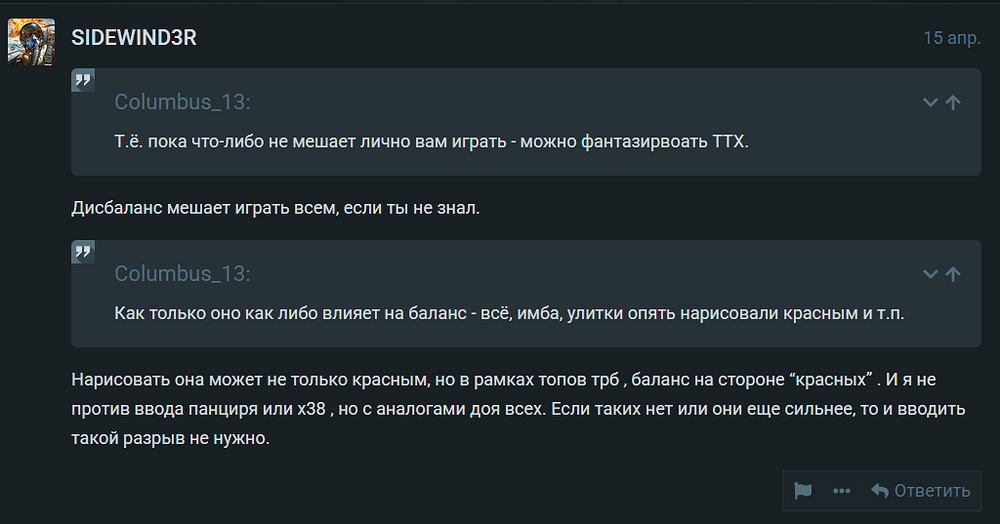Open SIDEWIND3R username profile link

click(134, 37)
